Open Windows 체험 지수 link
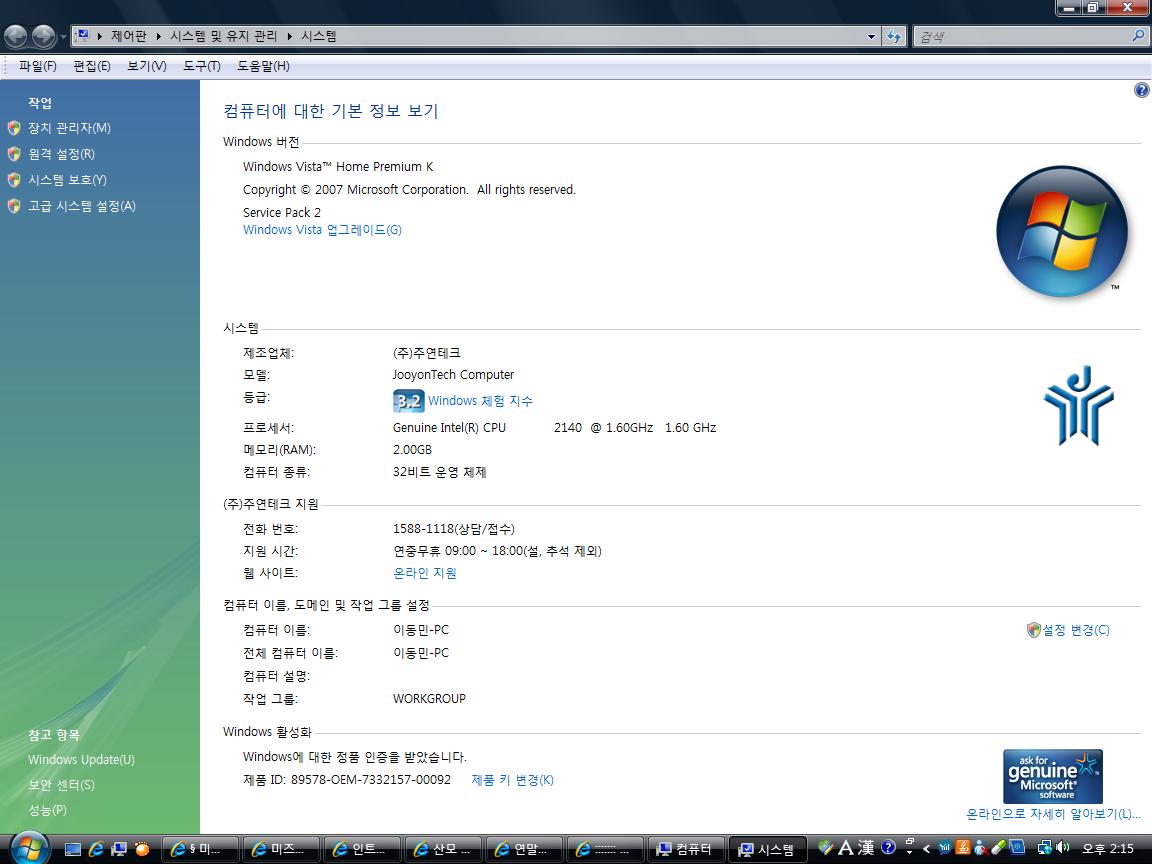Viewport: 1152px width, 864px height. 480,400
